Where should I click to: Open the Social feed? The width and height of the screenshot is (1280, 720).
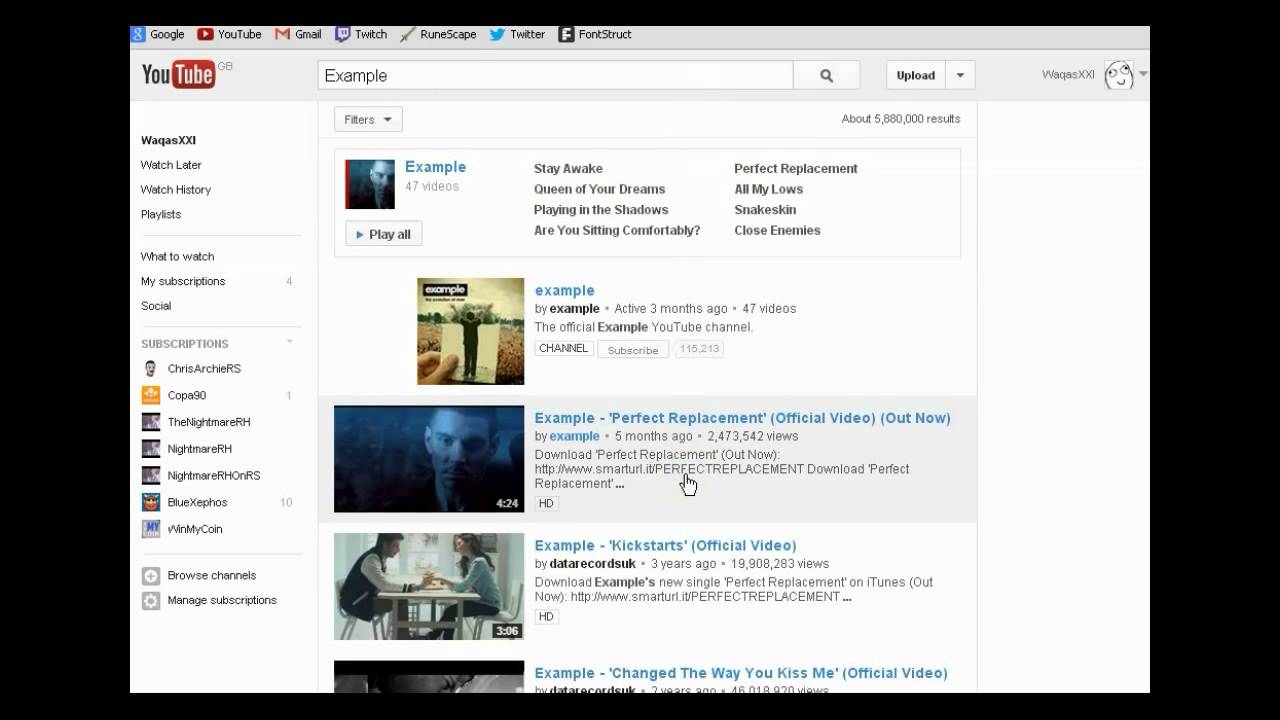tap(156, 306)
